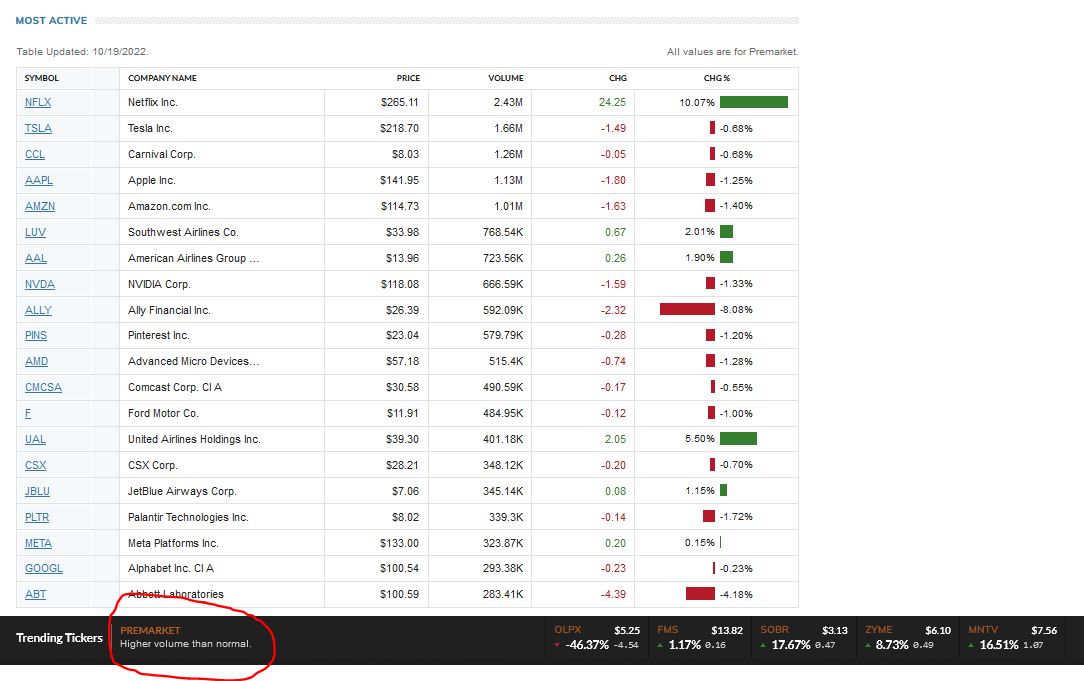1084x681 pixels.
Task: Open the ABT symbol link
Action: click(x=35, y=595)
